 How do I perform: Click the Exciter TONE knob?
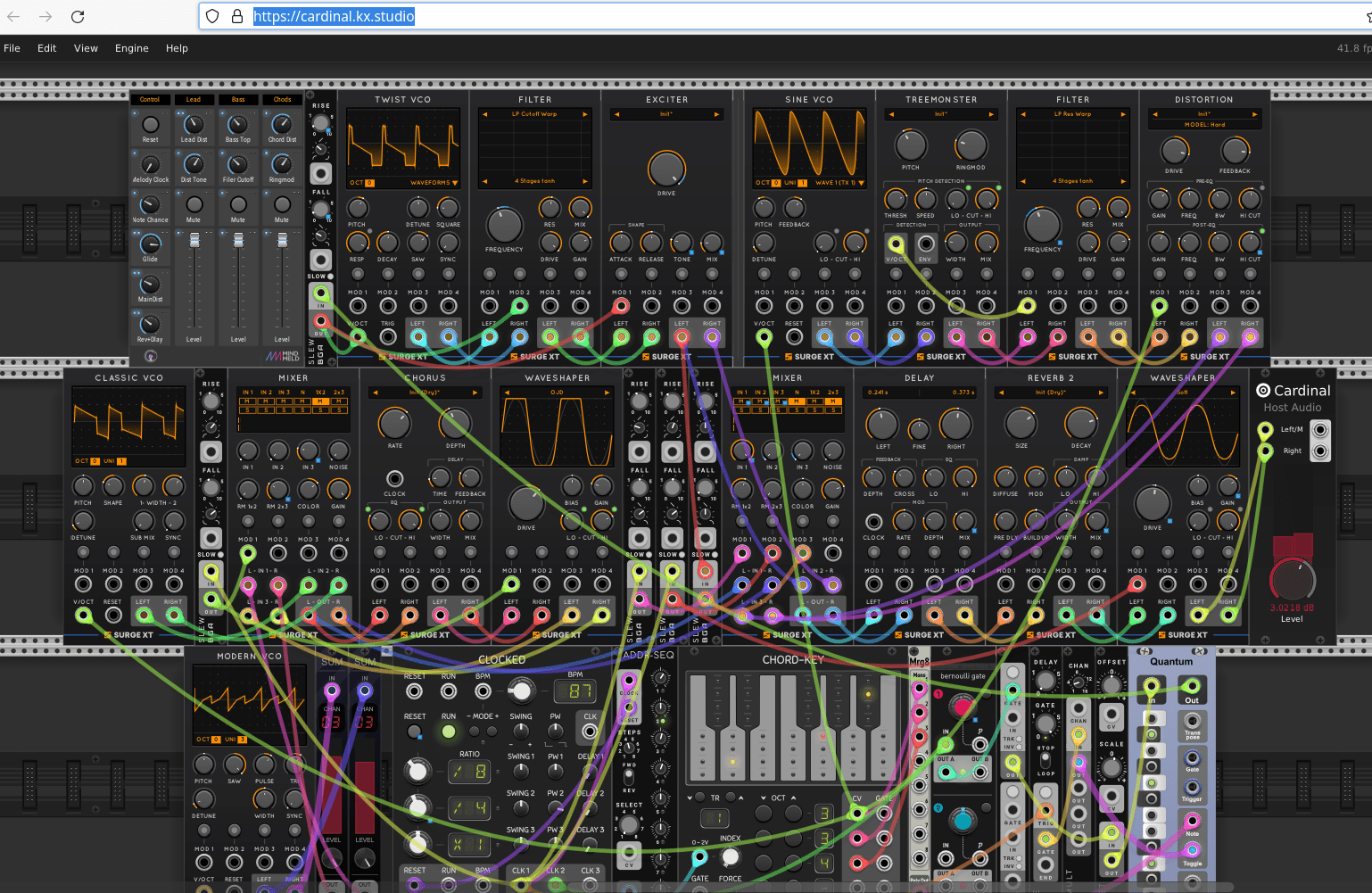[682, 243]
